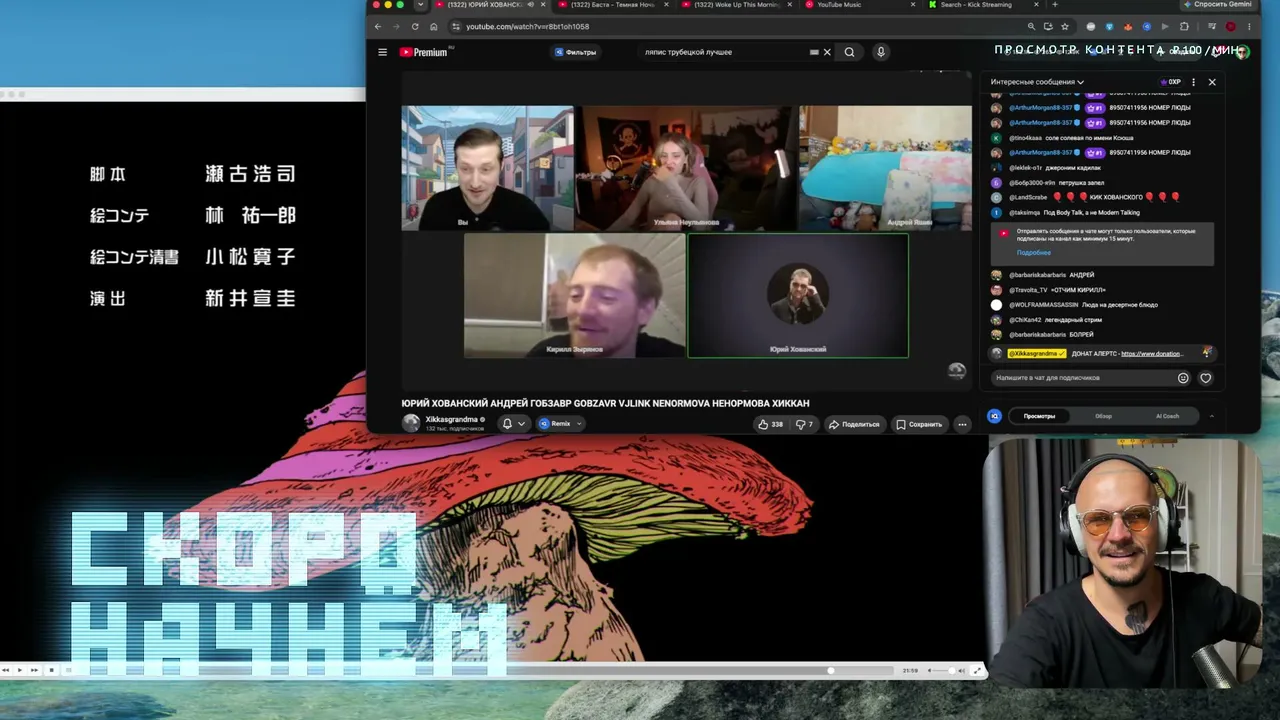Click the Юрий Хованский video tile
Image resolution: width=1280 pixels, height=720 pixels.
(798, 295)
